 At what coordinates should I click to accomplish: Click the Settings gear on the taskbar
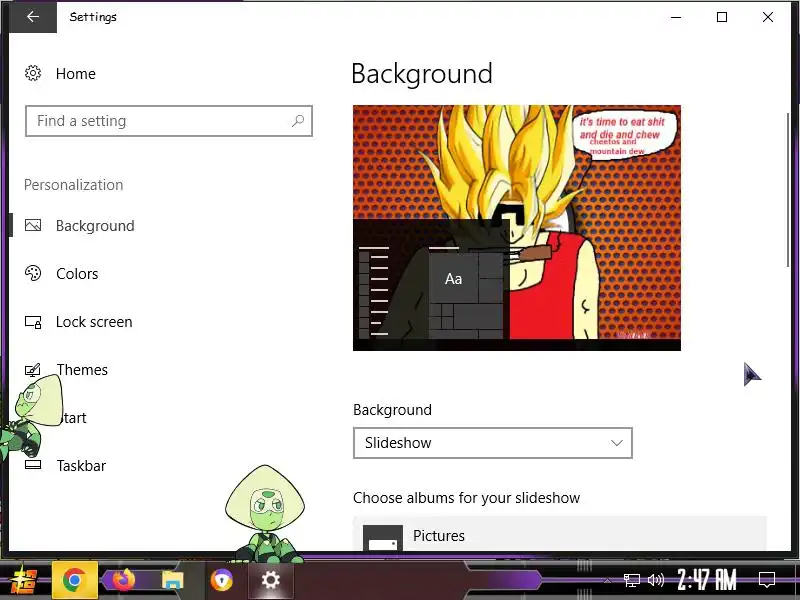pyautogui.click(x=270, y=580)
